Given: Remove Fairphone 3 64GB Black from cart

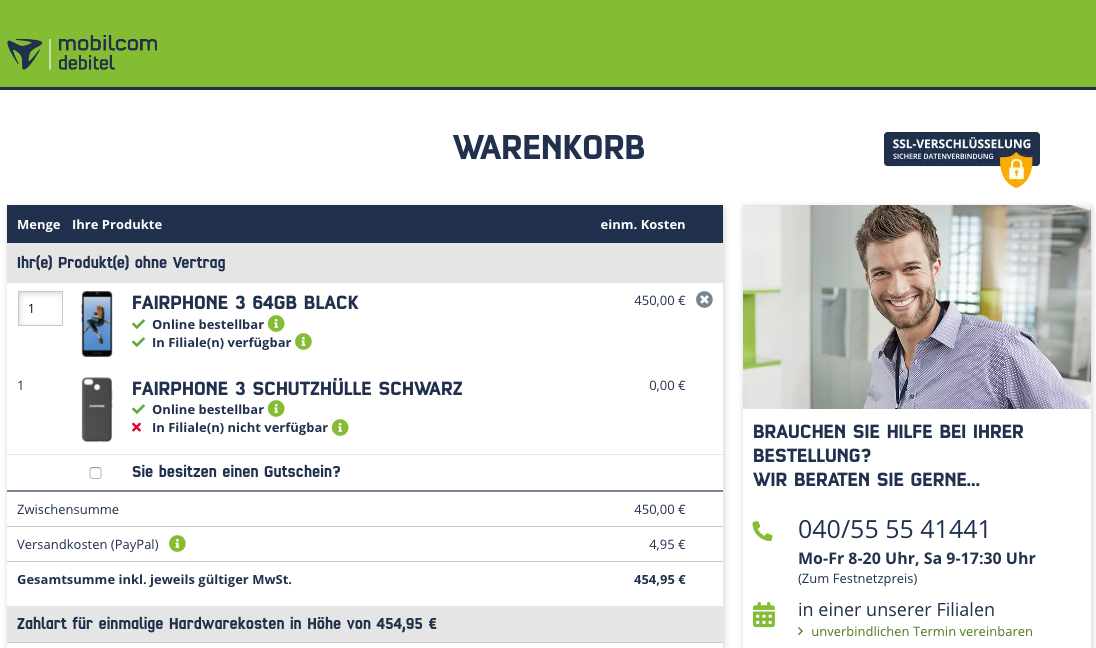Looking at the screenshot, I should click(705, 300).
